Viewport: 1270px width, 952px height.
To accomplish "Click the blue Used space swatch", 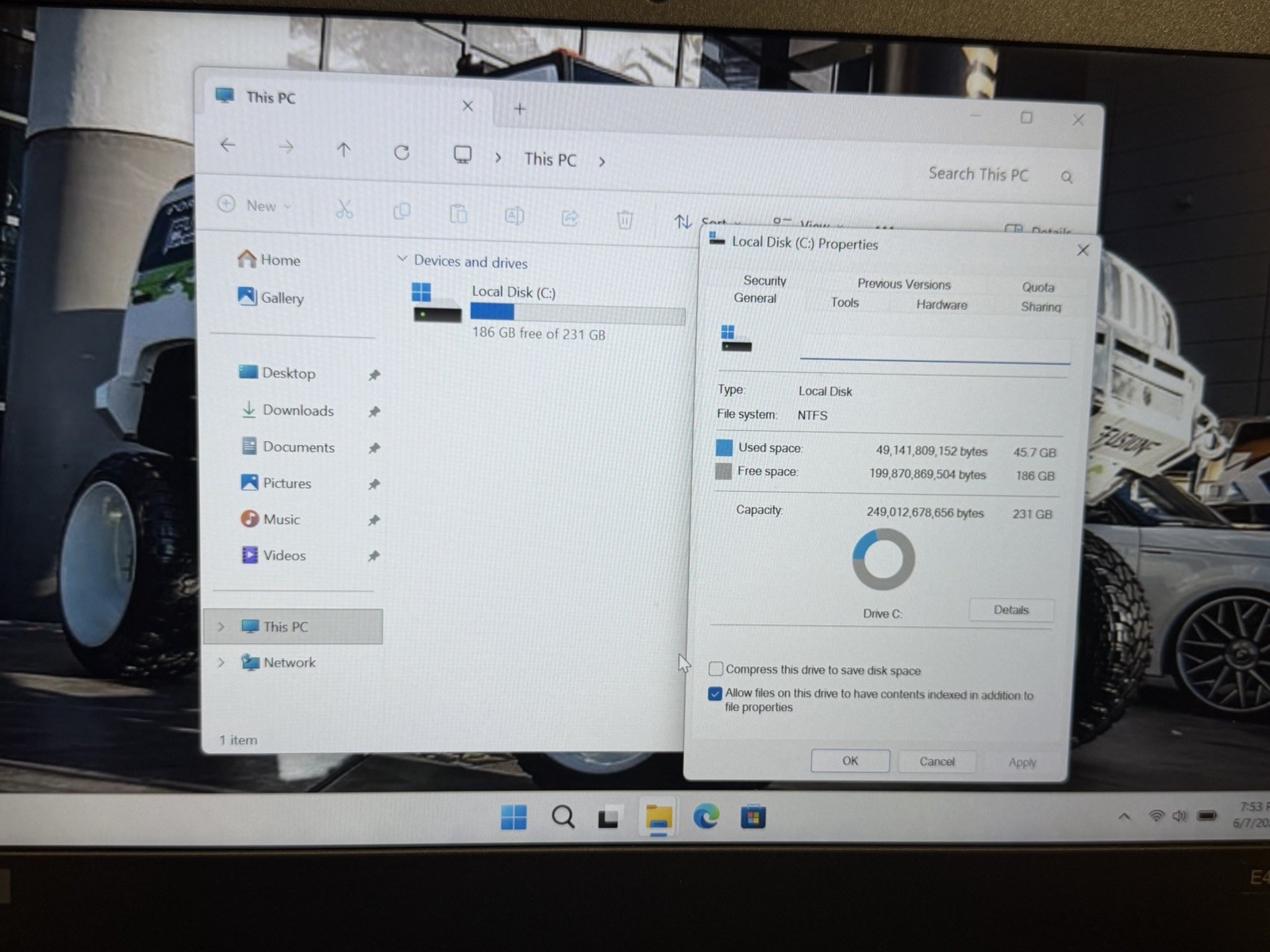I will [x=724, y=447].
